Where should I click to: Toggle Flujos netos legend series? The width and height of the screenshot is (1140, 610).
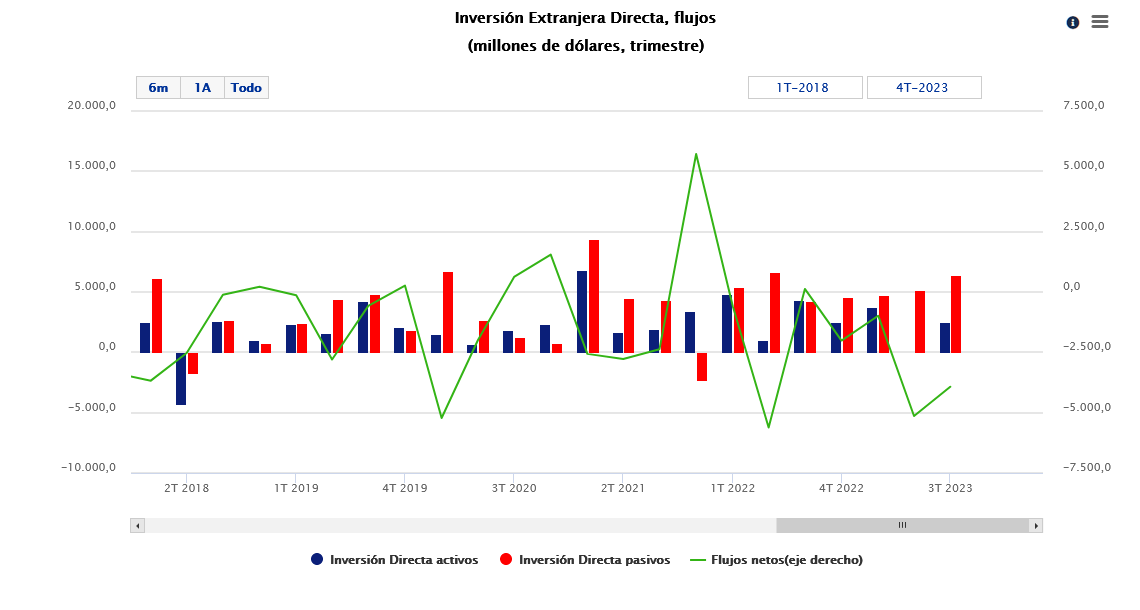click(786, 560)
